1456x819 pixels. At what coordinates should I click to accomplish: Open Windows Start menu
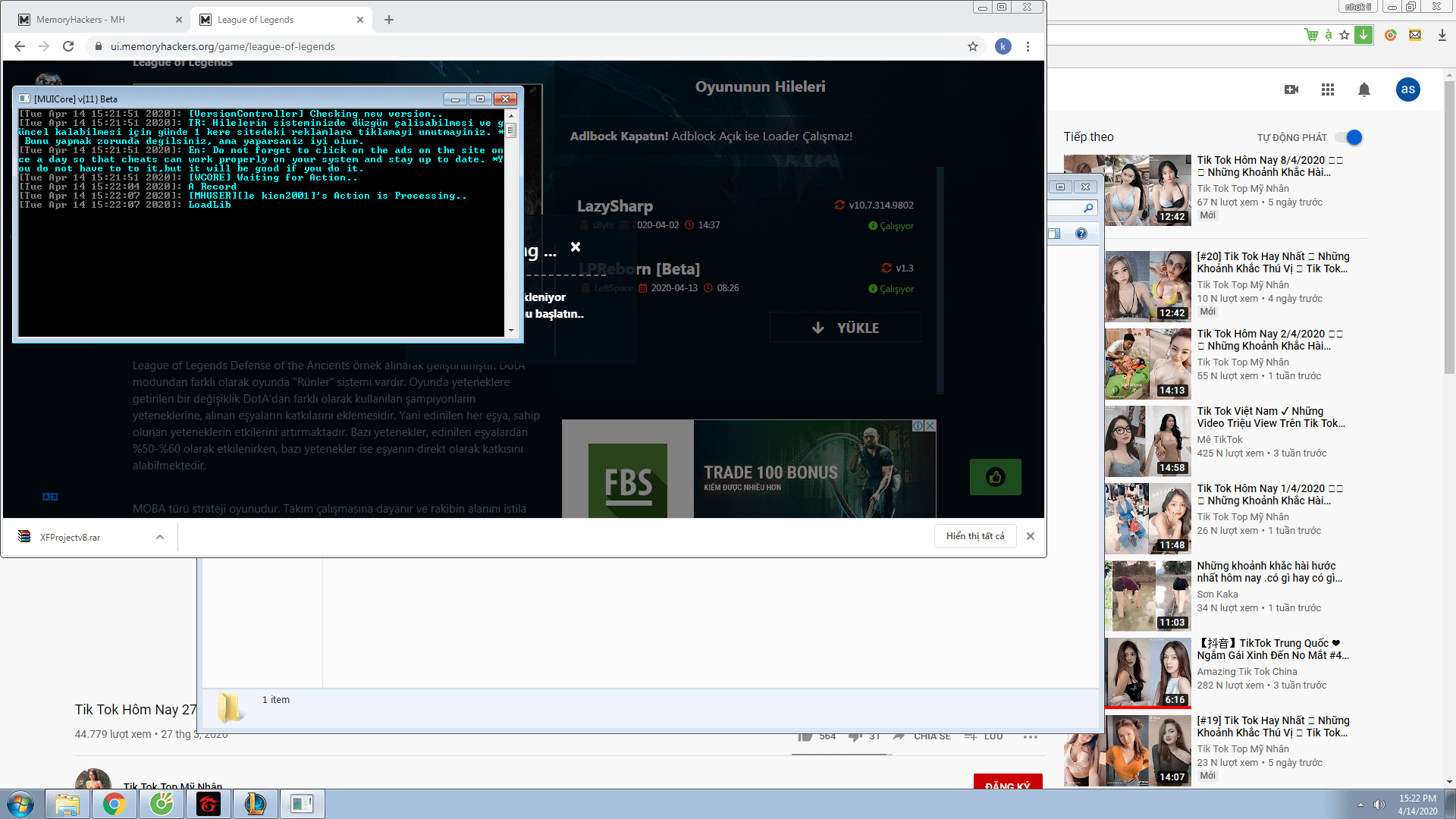click(x=20, y=804)
